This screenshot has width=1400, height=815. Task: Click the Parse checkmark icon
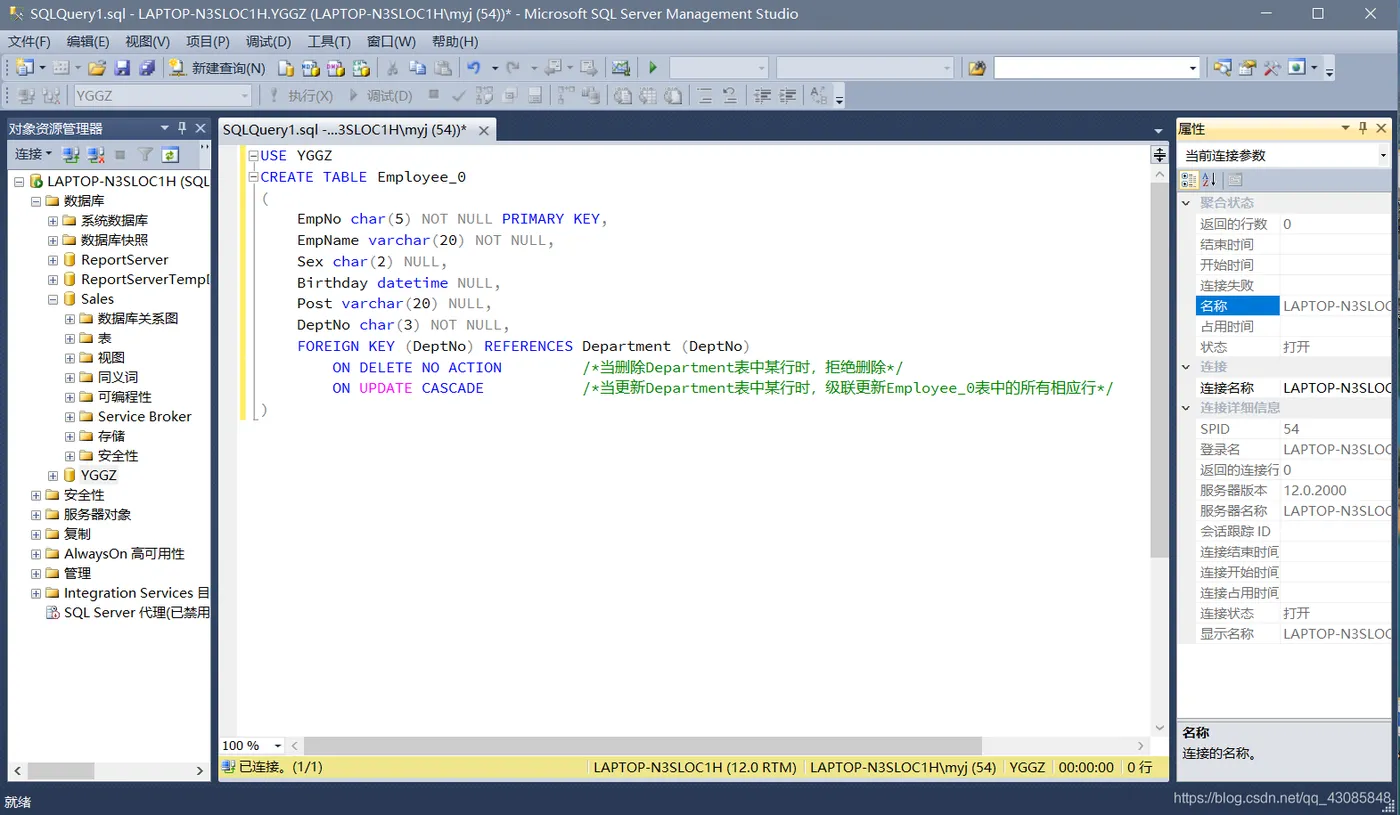click(459, 96)
